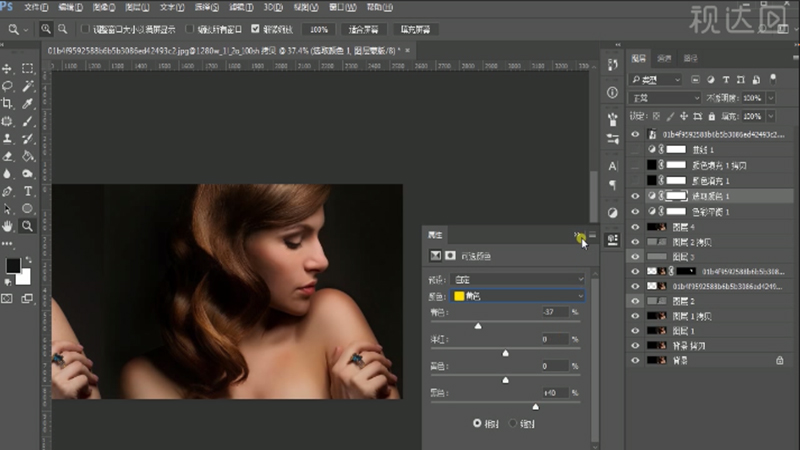Screen dimensions: 800x450
Task: Toggle Quick Mask mode icon
Action: 7,298
